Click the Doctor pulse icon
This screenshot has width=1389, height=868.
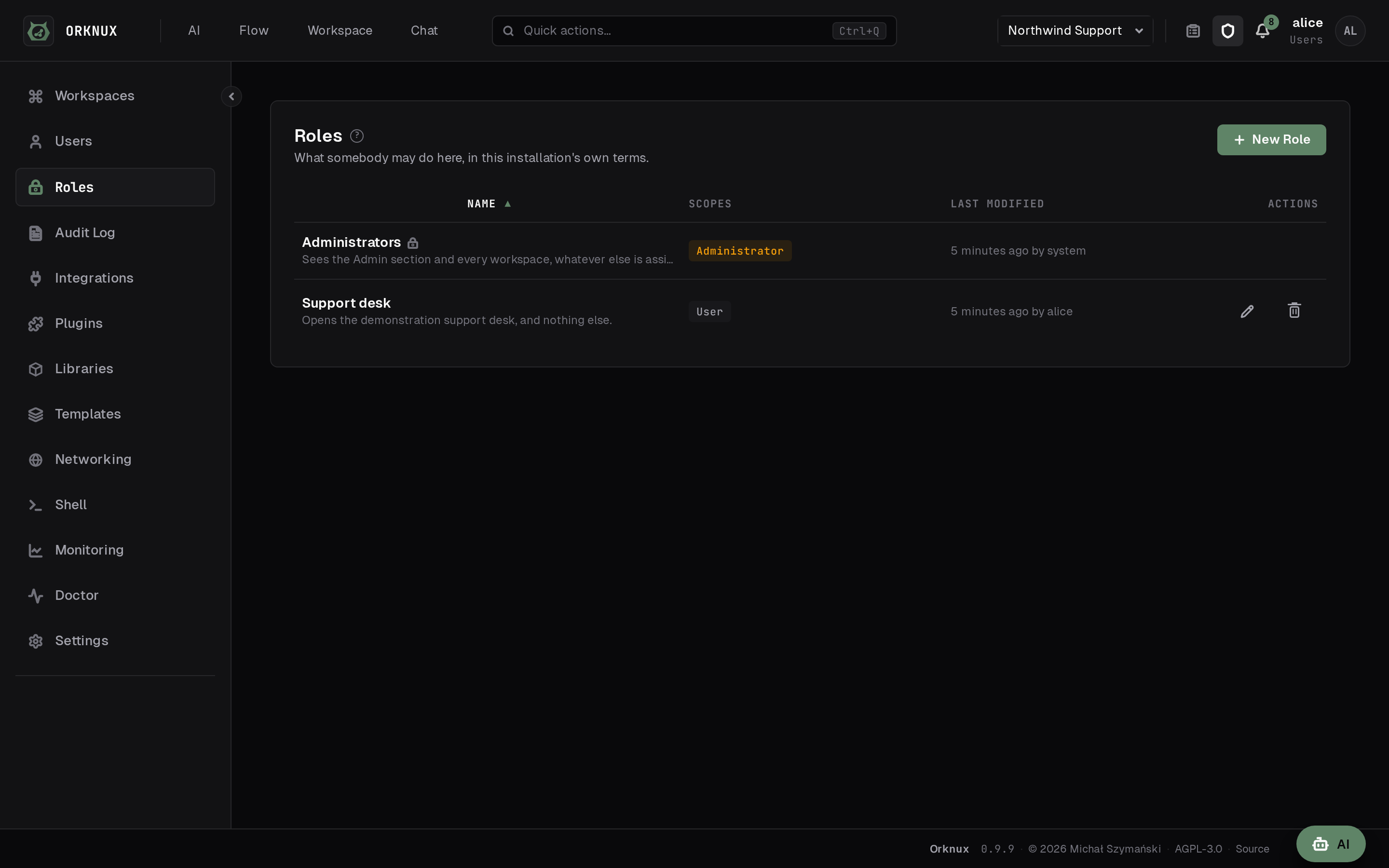point(36,596)
